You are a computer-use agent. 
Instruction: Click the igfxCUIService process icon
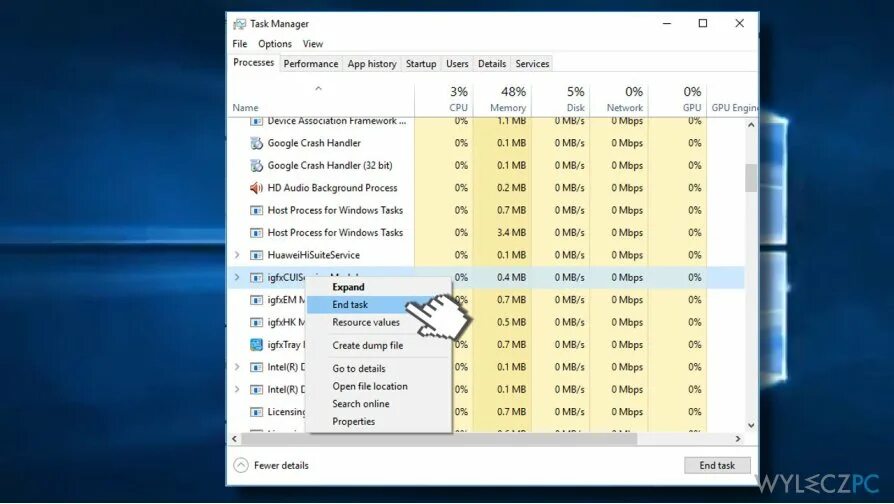click(257, 277)
